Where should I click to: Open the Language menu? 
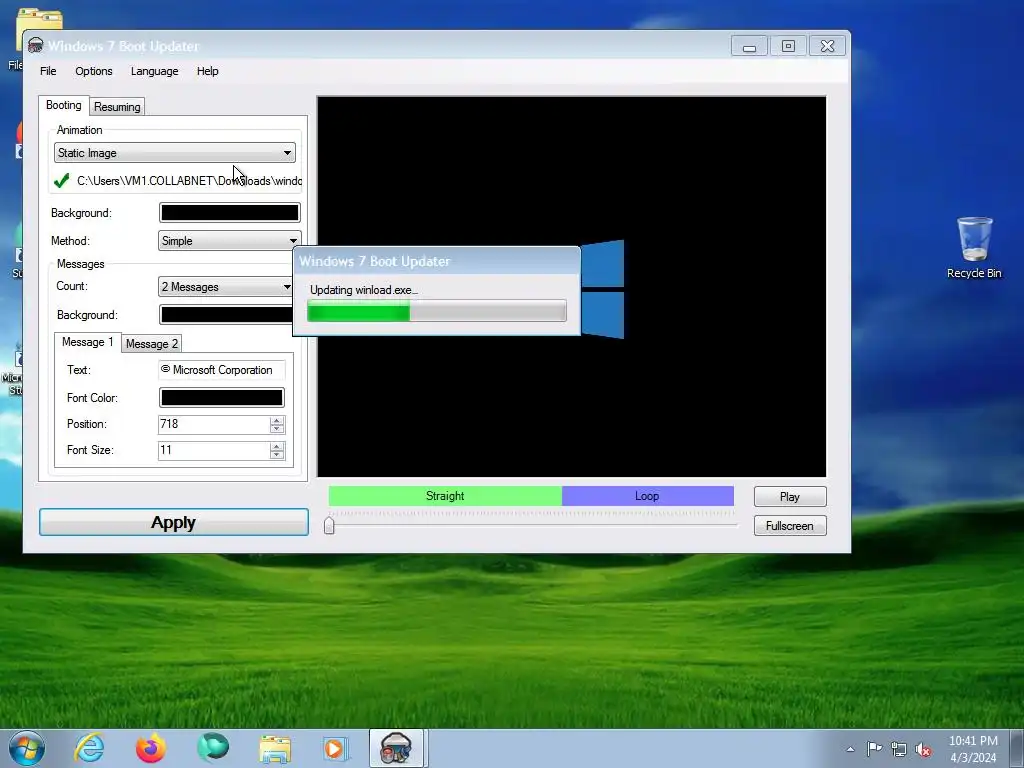(154, 71)
